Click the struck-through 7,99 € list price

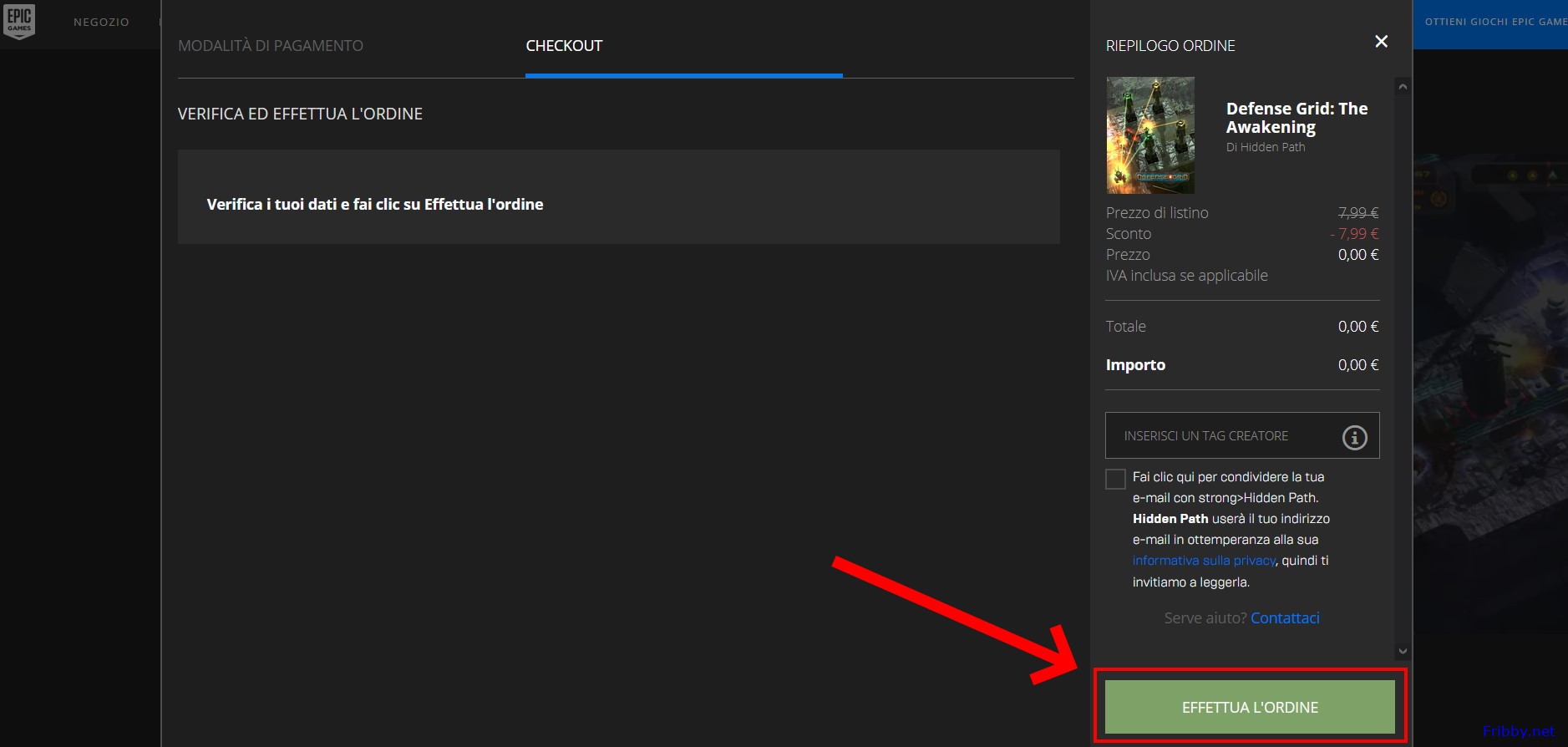pyautogui.click(x=1358, y=213)
